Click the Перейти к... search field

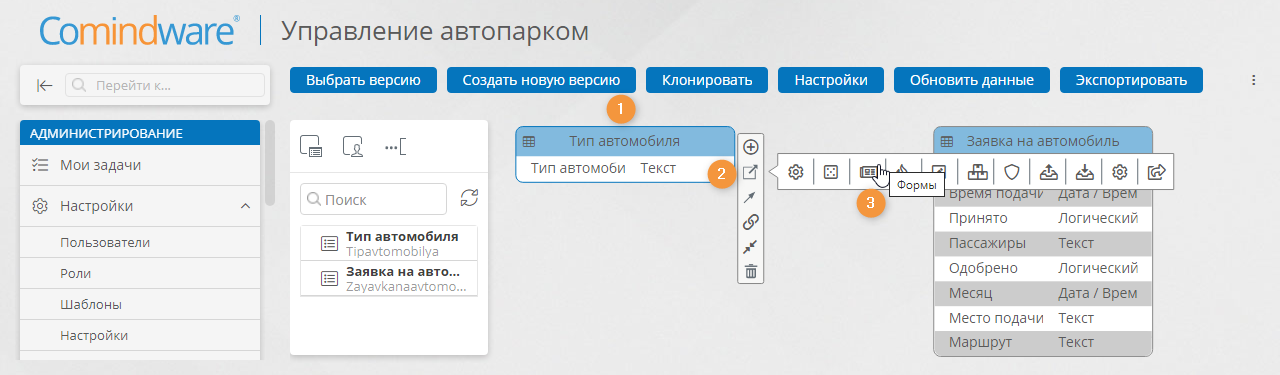(x=164, y=86)
